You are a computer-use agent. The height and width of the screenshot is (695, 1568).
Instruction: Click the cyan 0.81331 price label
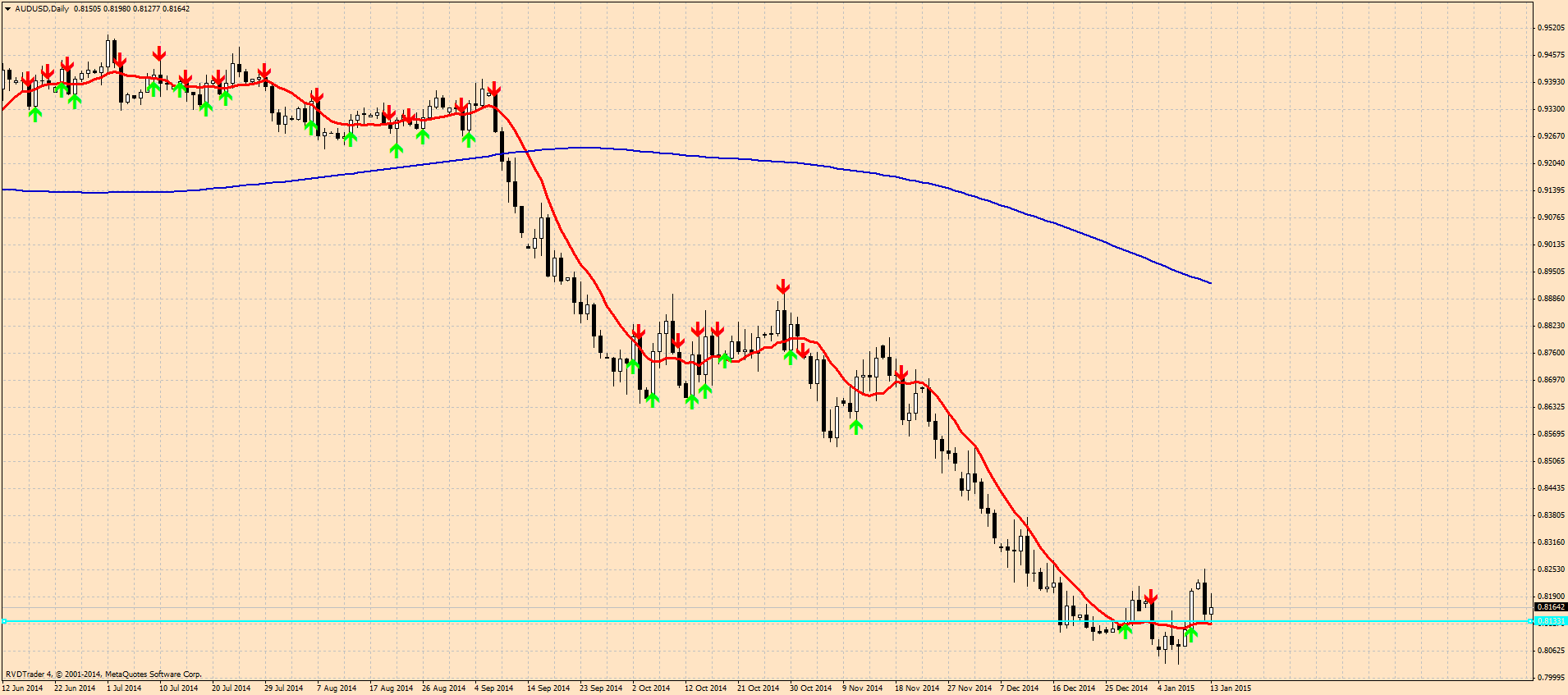(1551, 621)
